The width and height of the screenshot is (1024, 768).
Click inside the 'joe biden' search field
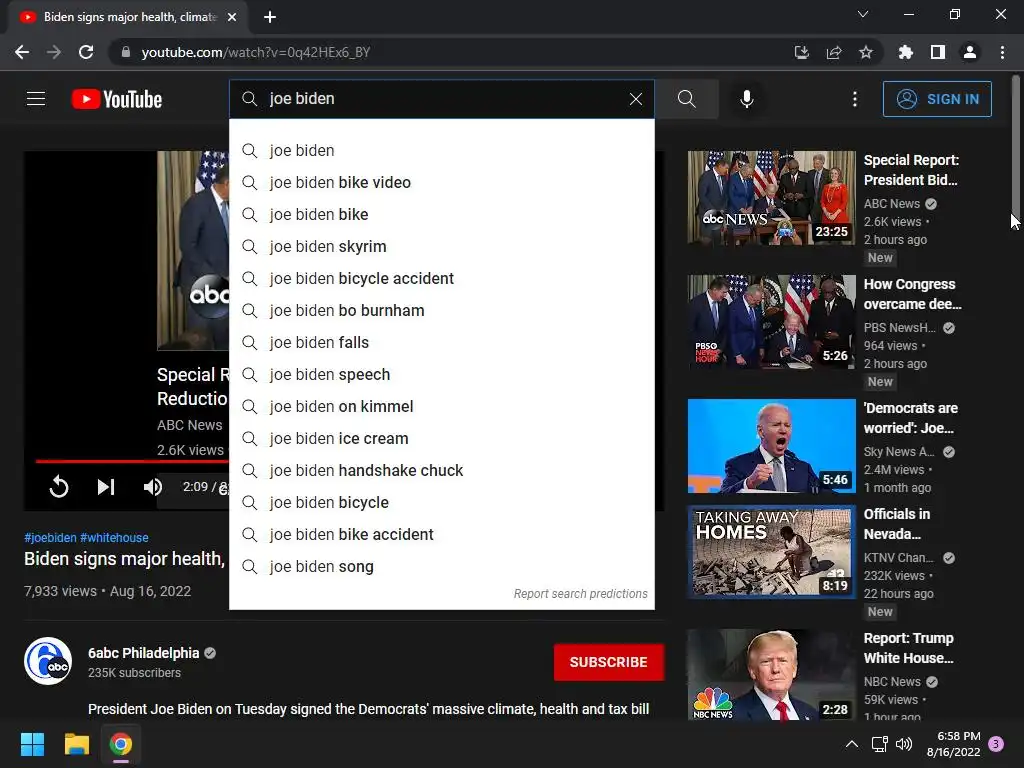441,99
